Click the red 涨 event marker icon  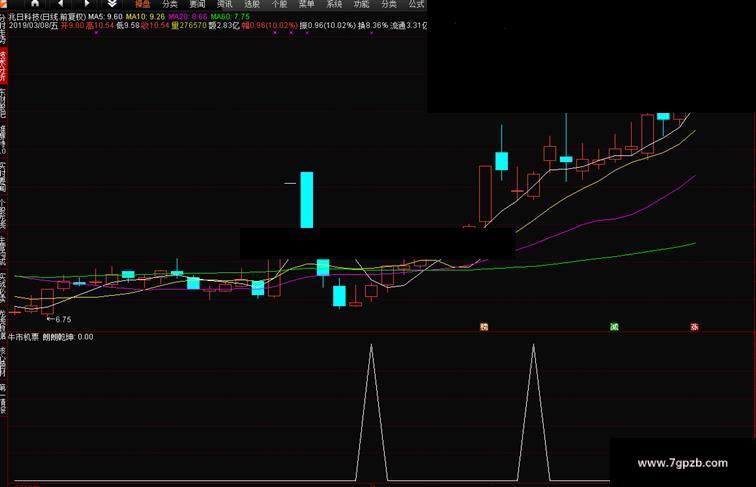point(694,327)
